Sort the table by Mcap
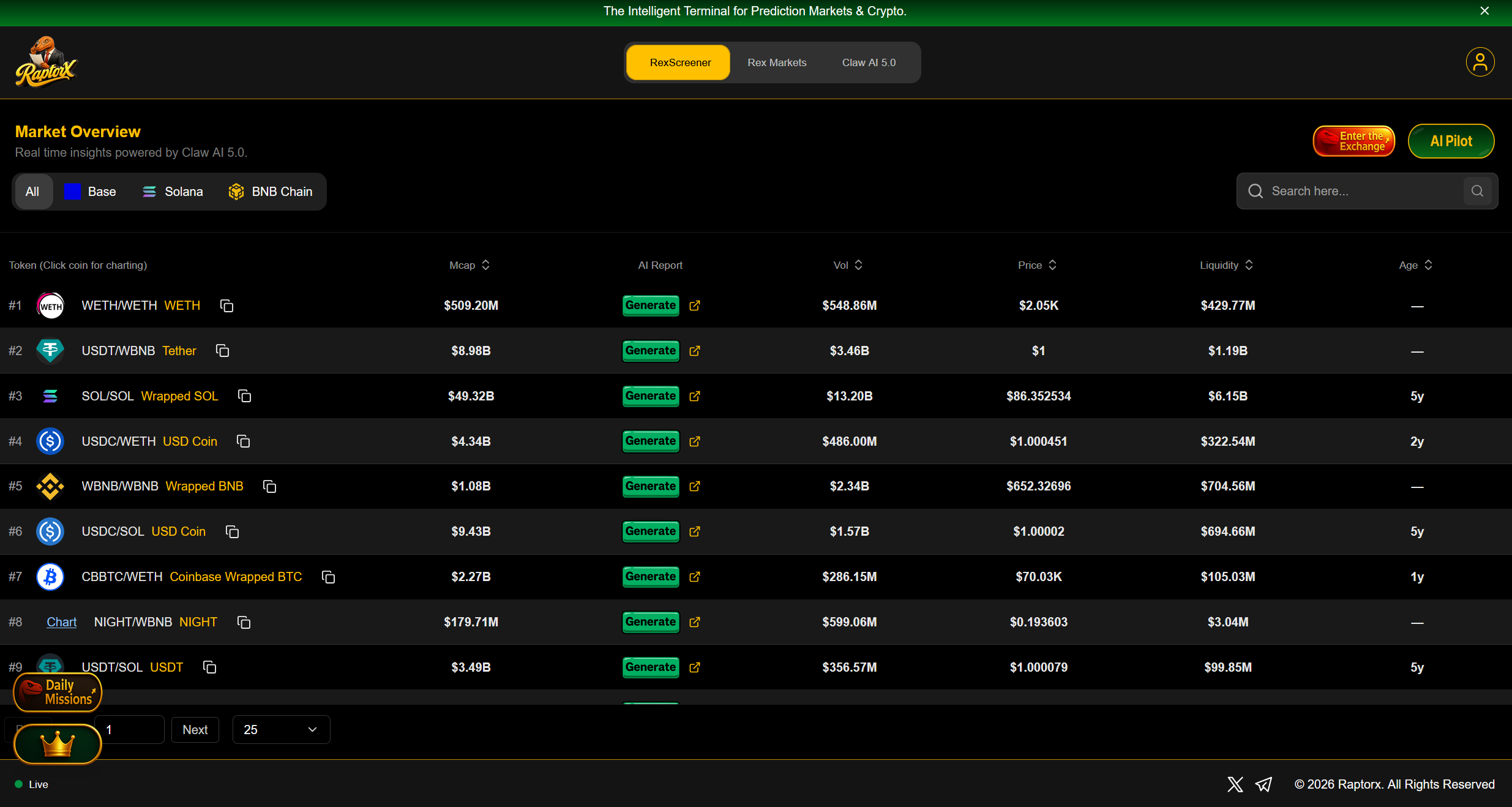 [470, 265]
